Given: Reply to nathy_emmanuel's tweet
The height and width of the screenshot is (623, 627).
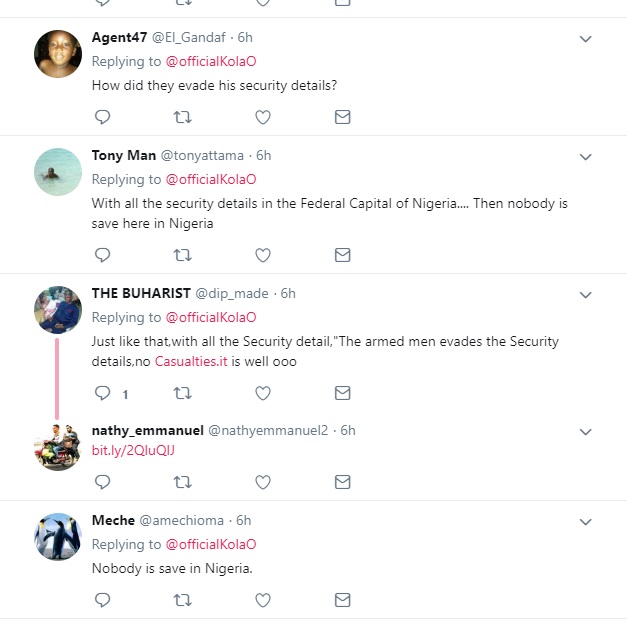Looking at the screenshot, I should click(x=102, y=482).
